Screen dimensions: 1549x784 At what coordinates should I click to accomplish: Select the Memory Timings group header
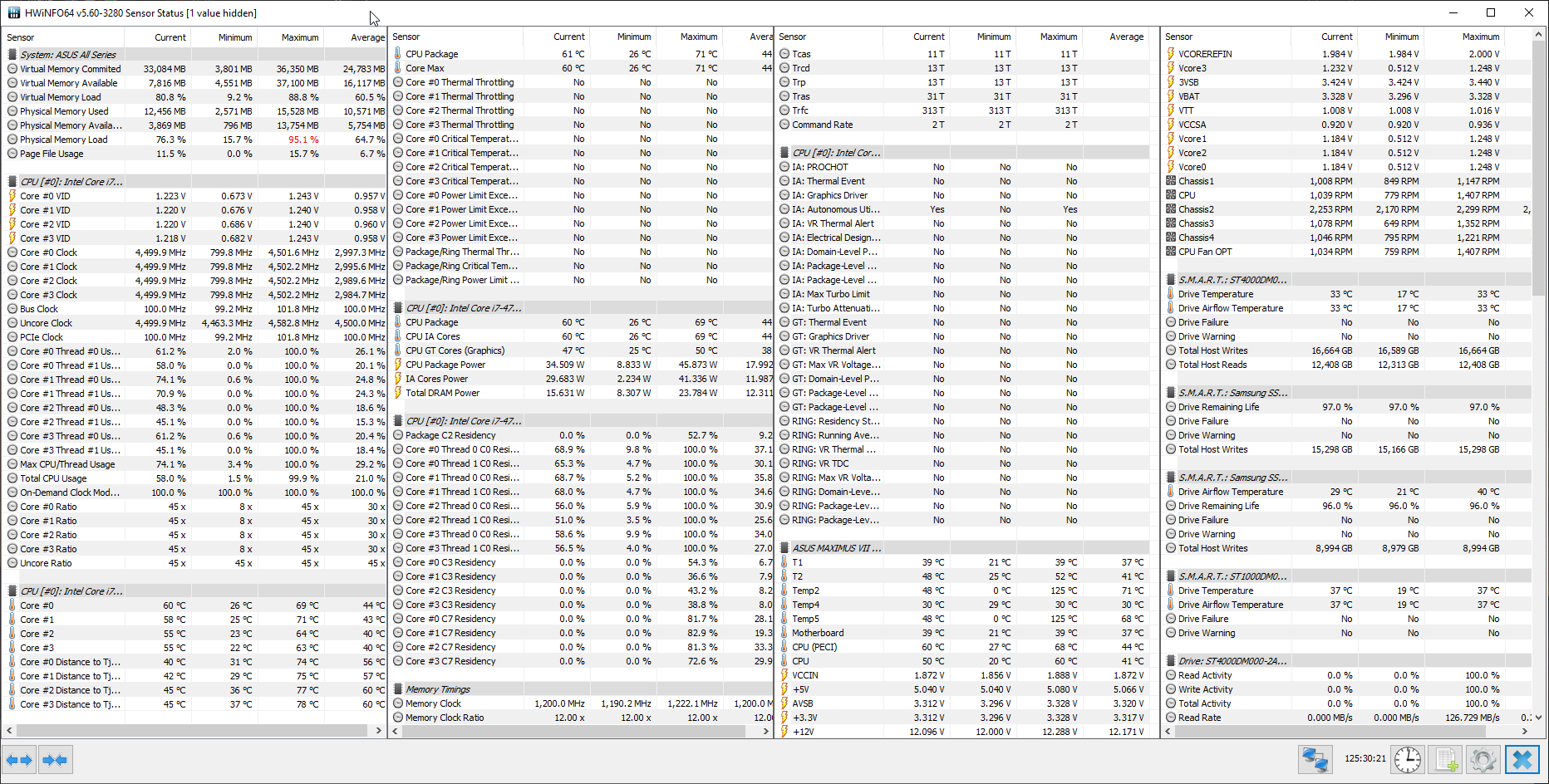[x=438, y=689]
